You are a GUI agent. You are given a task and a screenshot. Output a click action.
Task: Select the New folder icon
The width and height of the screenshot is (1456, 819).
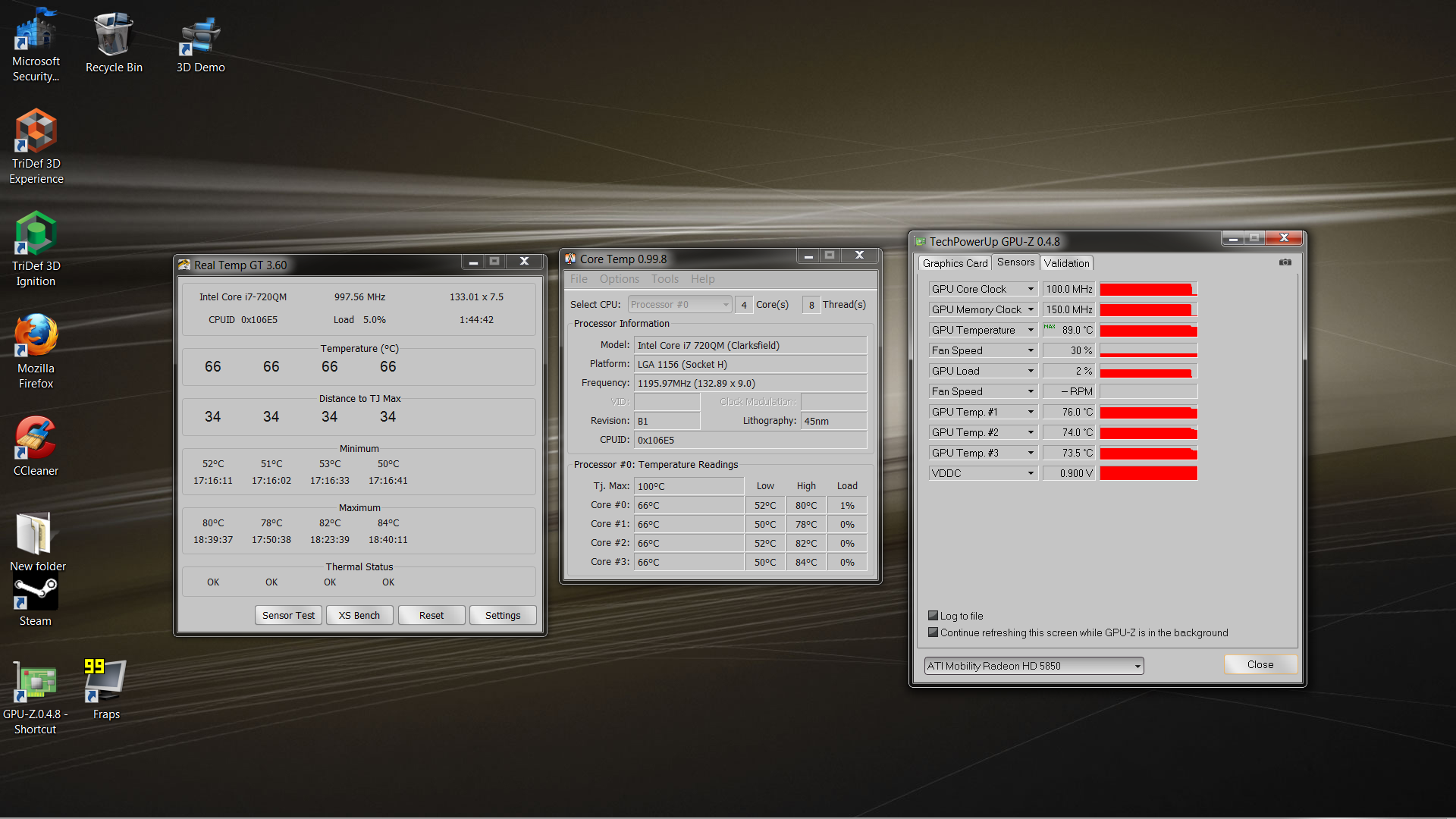[x=37, y=541]
